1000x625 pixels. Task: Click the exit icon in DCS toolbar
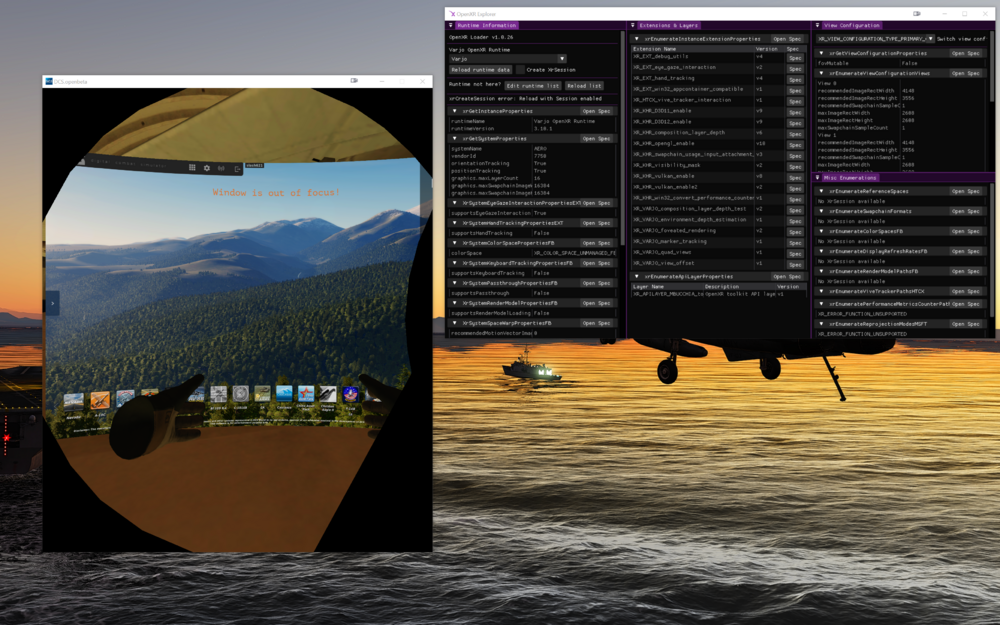[237, 168]
